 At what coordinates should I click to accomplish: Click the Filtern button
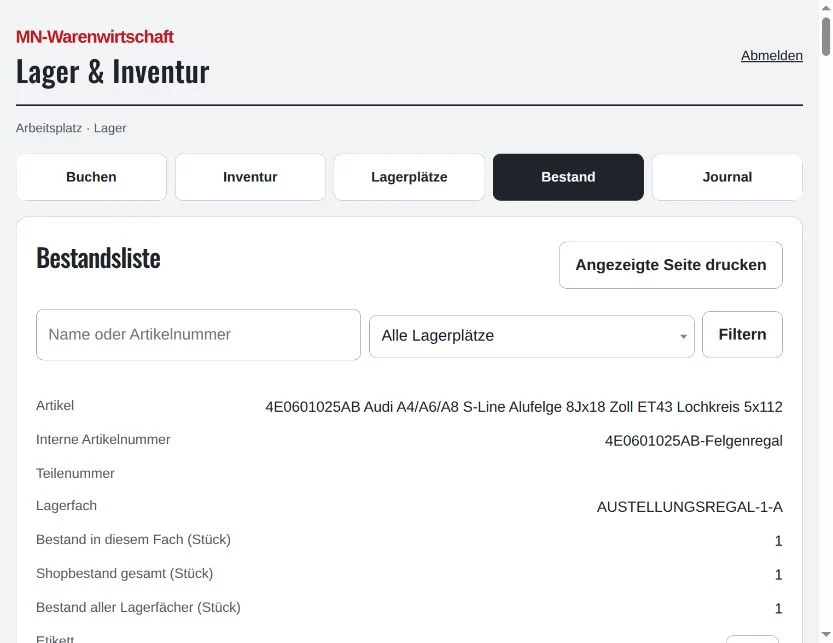742,334
